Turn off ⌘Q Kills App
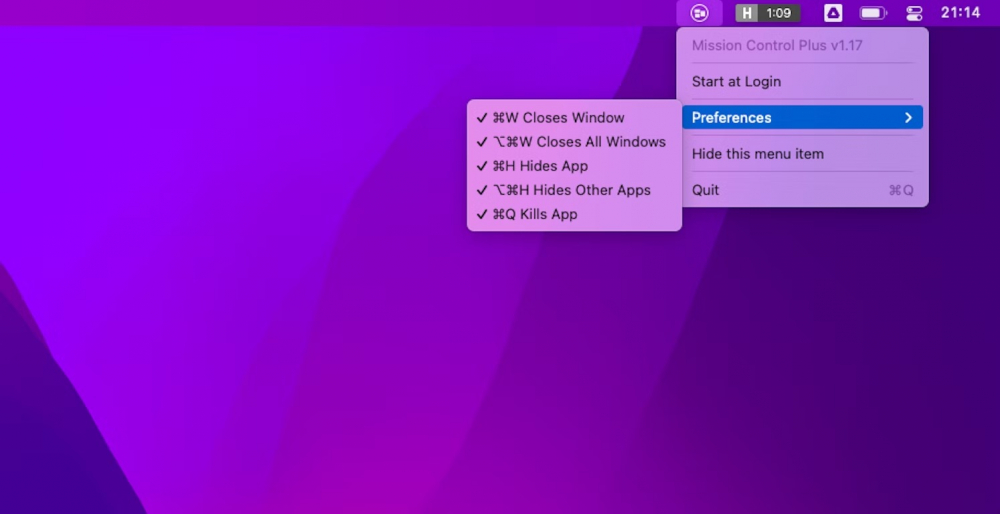Viewport: 1000px width, 514px height. coord(535,214)
